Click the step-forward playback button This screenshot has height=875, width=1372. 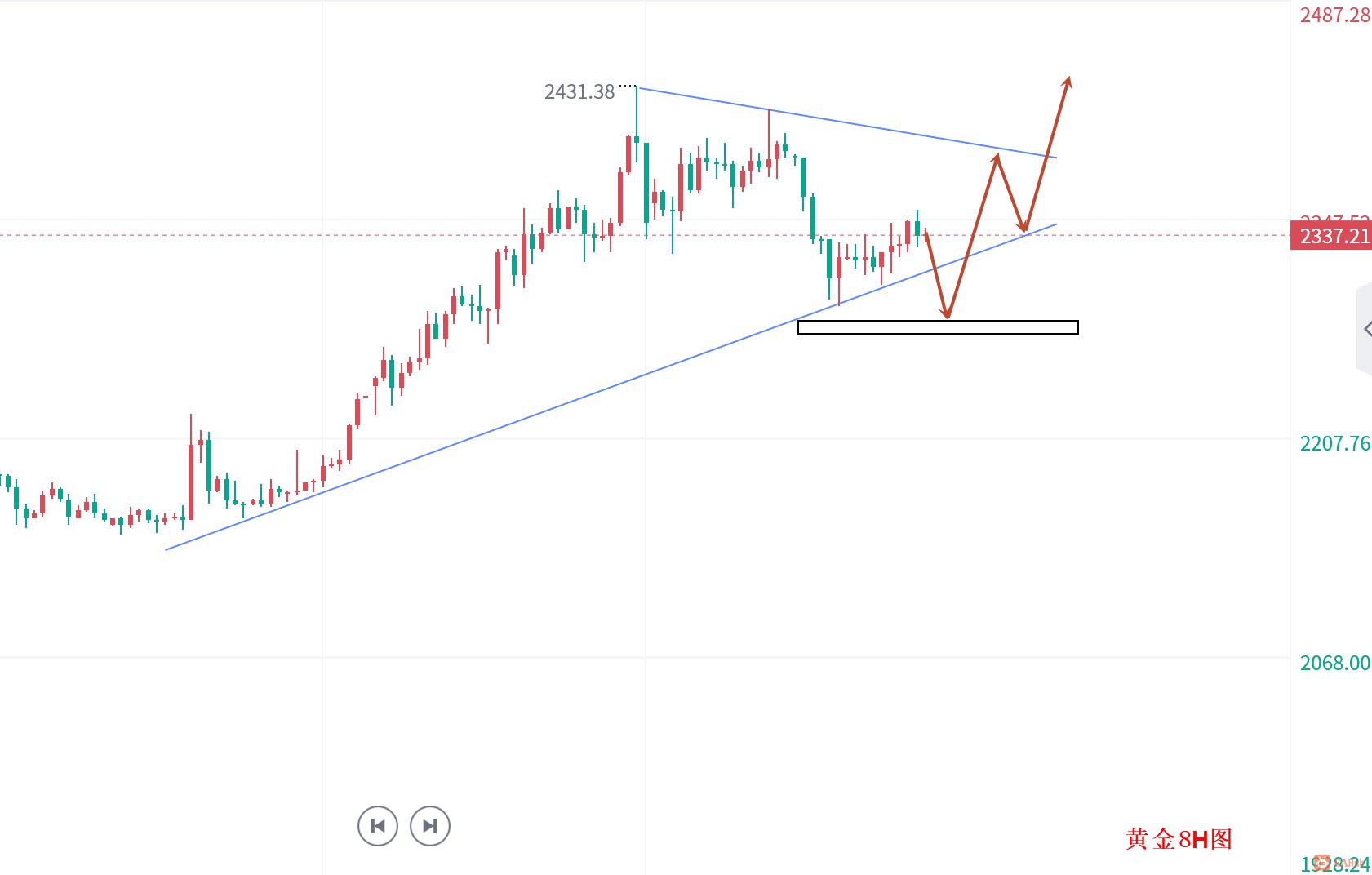pyautogui.click(x=430, y=826)
